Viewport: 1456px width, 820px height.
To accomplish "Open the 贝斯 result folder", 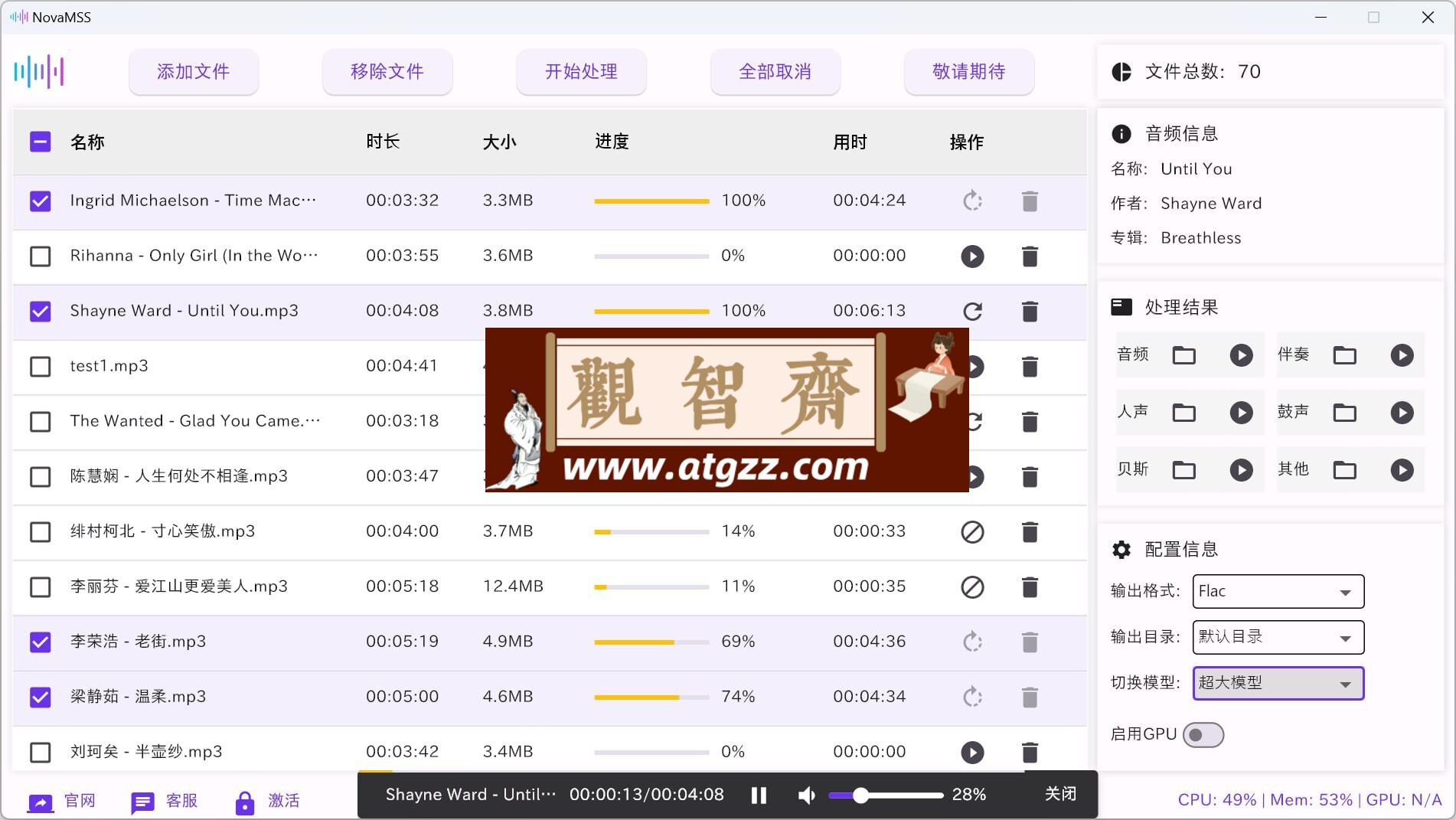I will 1183,469.
